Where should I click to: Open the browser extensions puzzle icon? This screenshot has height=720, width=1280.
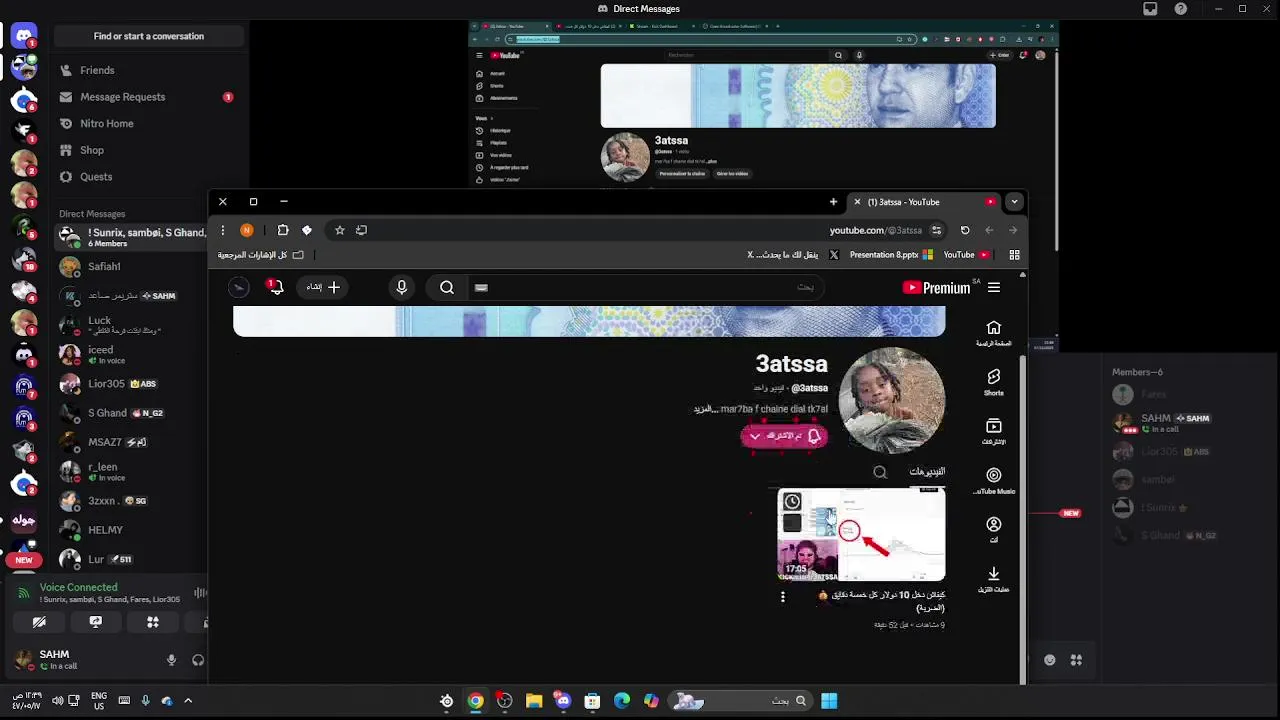coord(283,230)
